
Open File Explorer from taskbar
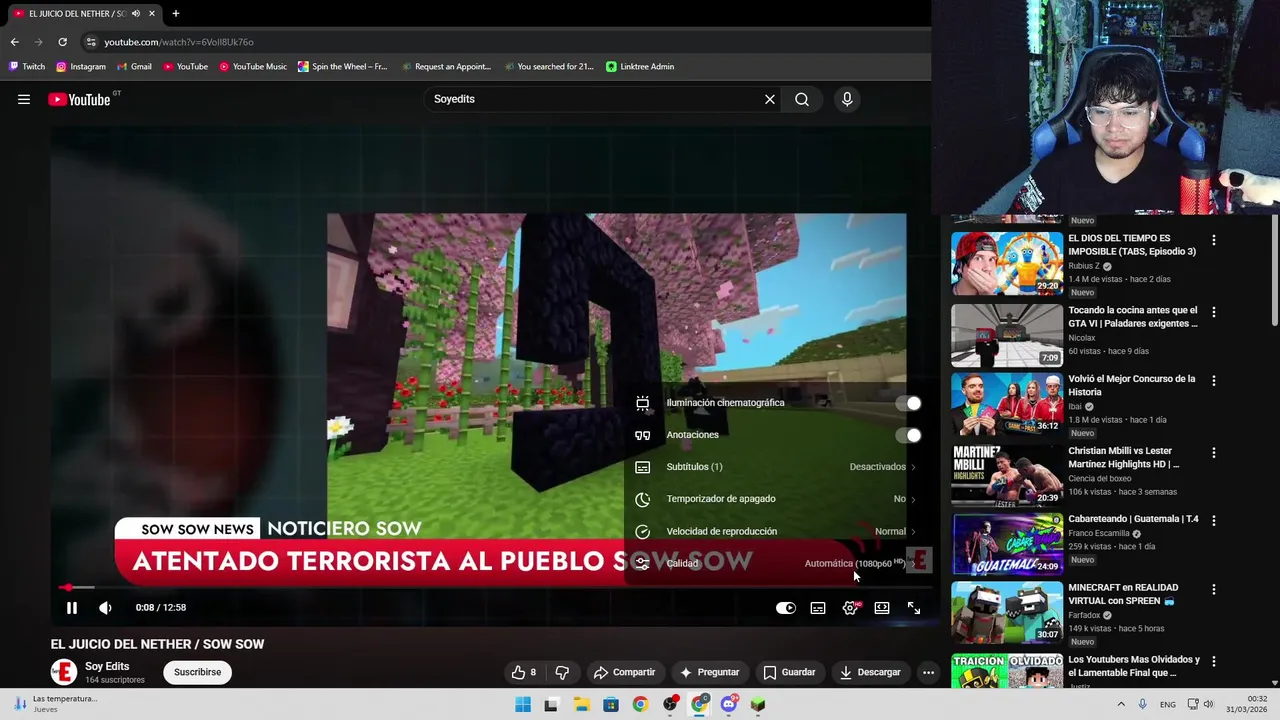point(581,704)
